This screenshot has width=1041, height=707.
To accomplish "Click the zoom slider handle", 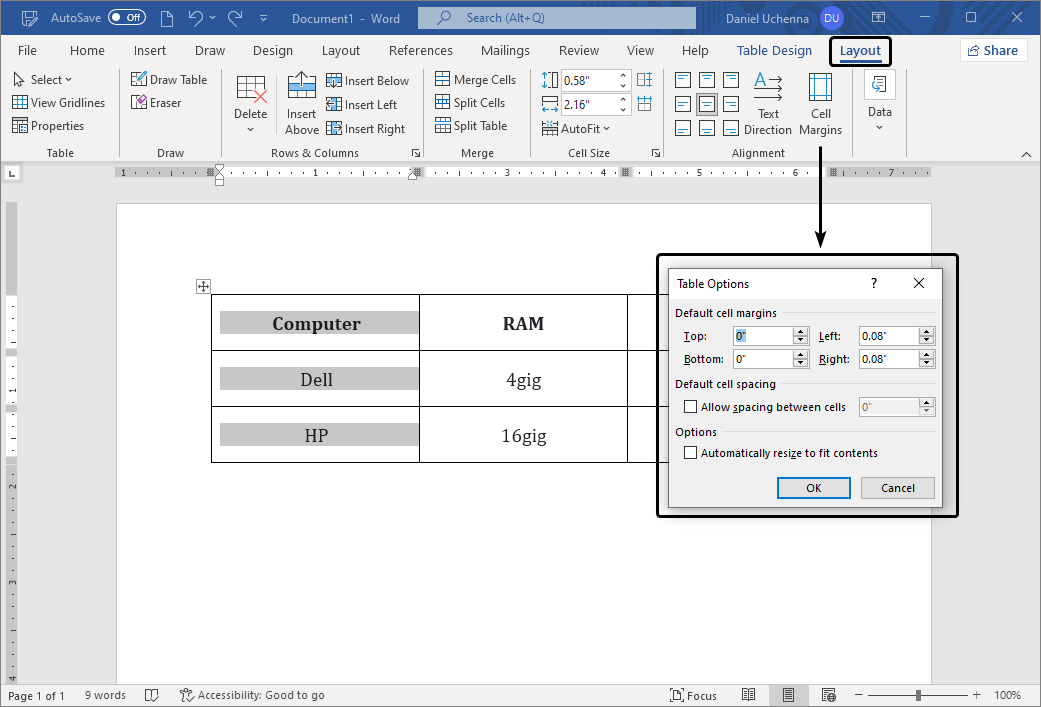I will (x=918, y=695).
